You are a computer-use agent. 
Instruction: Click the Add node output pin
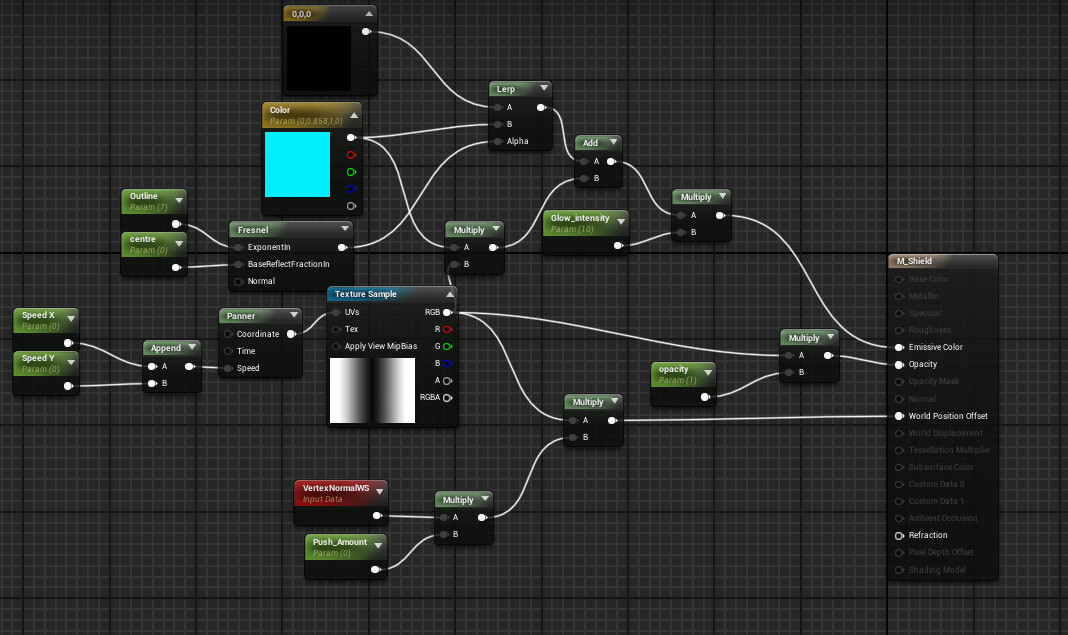(x=612, y=161)
